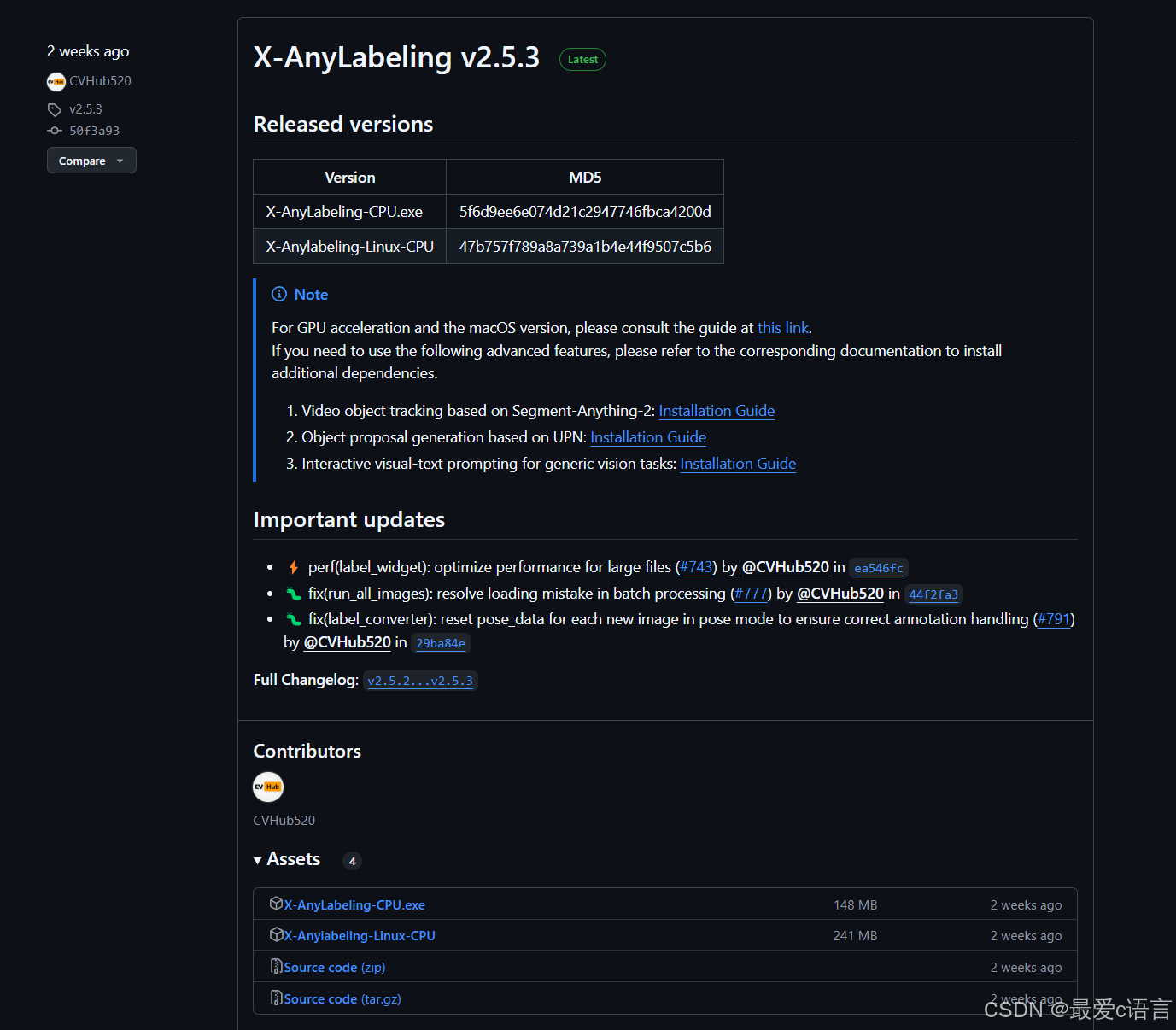Open the Compare dropdown
Viewport: 1176px width, 1030px height.
(91, 161)
